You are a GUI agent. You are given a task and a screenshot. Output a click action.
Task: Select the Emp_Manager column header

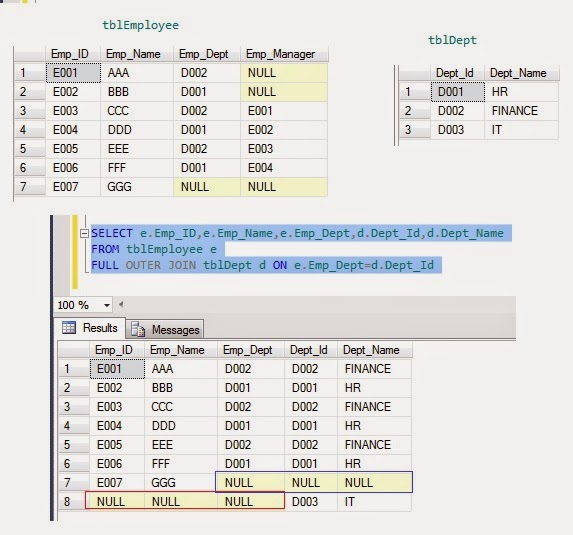(x=284, y=54)
